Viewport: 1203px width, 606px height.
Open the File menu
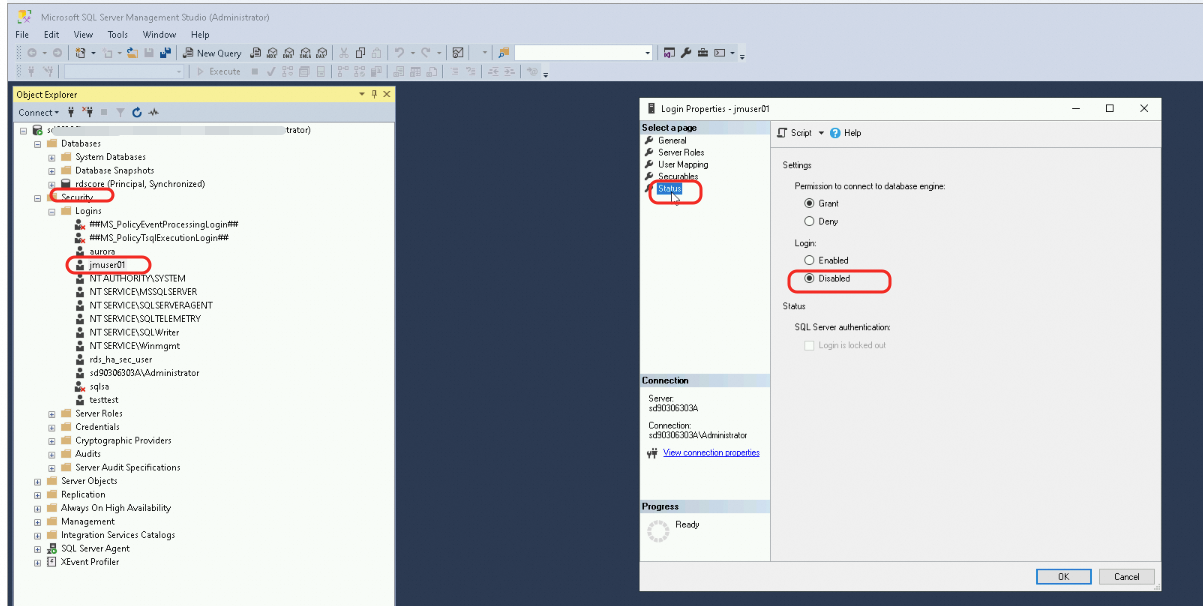(23, 34)
